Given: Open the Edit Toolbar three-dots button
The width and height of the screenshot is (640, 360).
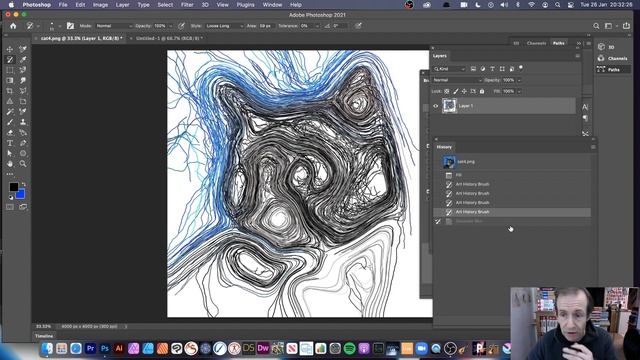Looking at the screenshot, I should coord(10,174).
